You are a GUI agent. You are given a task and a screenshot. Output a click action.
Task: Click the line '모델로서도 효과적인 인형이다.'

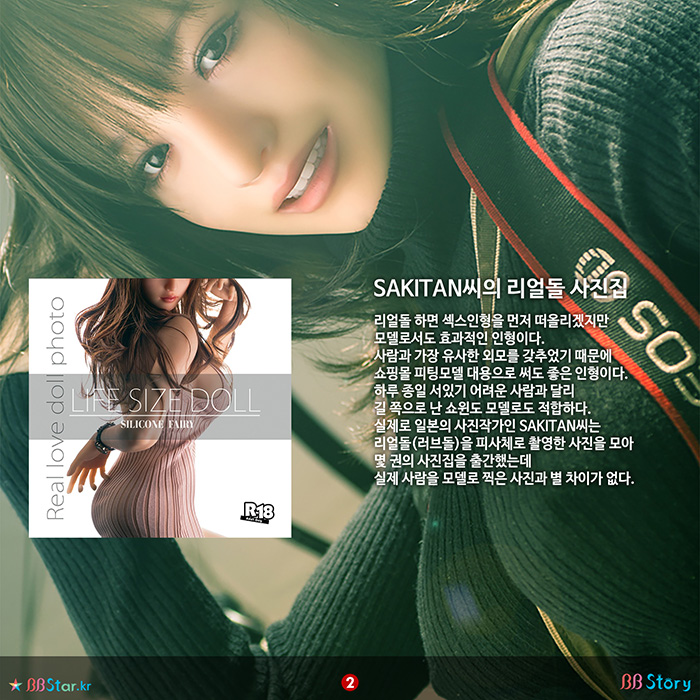pos(458,338)
